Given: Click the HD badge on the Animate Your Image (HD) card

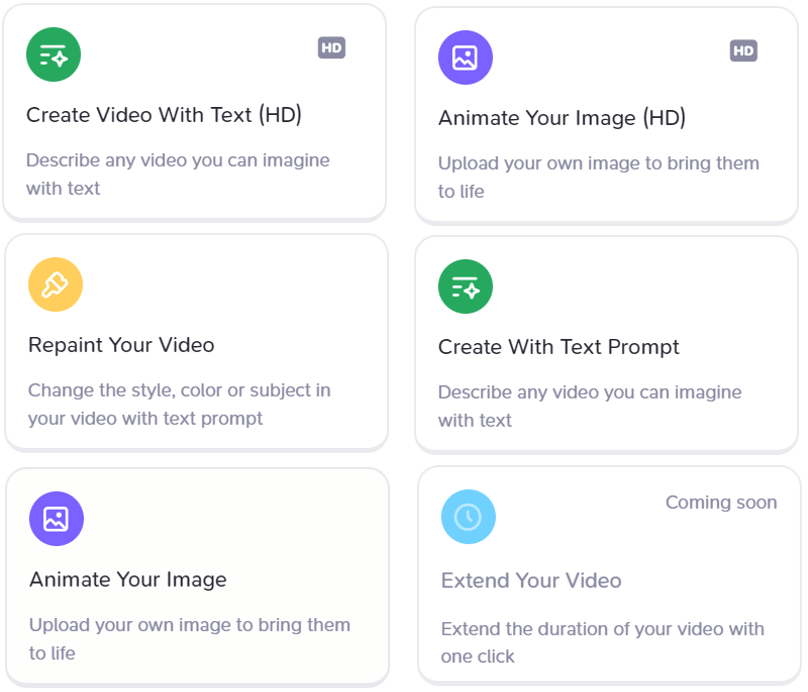Looking at the screenshot, I should [x=744, y=50].
